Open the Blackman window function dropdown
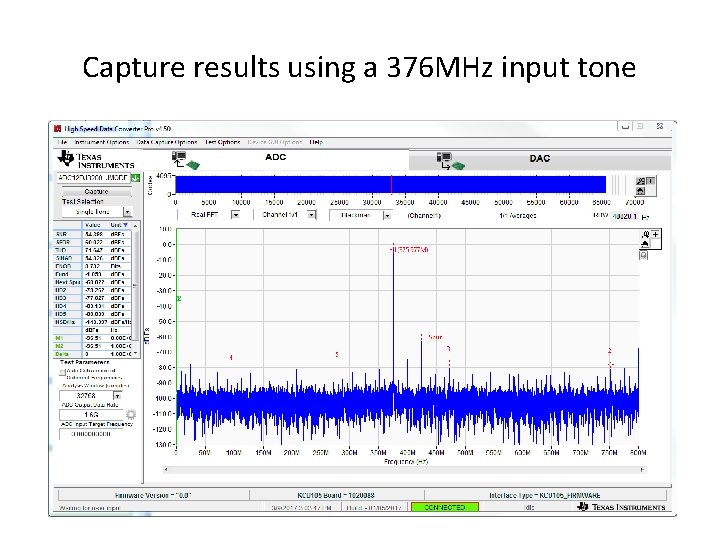This screenshot has width=720, height=540. (x=387, y=215)
